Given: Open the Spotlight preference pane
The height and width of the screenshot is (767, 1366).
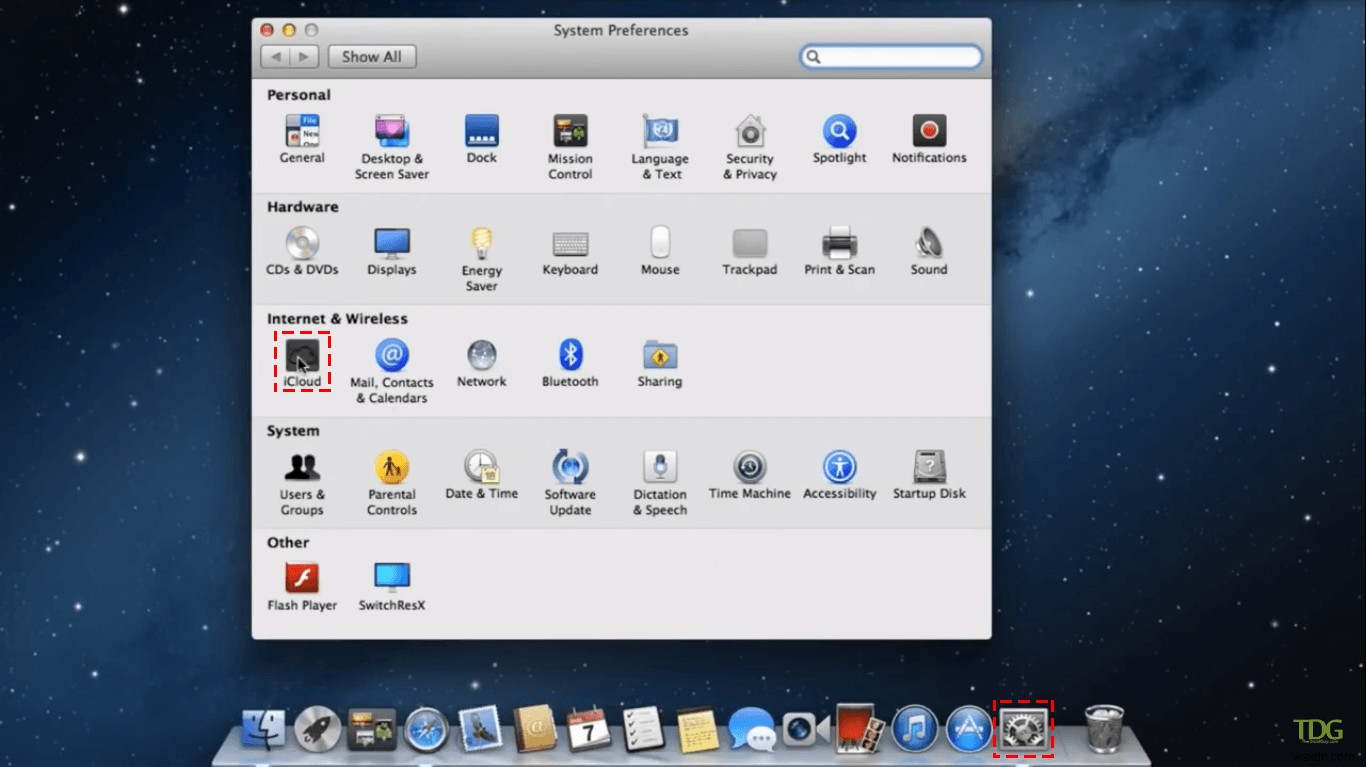Looking at the screenshot, I should (x=839, y=131).
